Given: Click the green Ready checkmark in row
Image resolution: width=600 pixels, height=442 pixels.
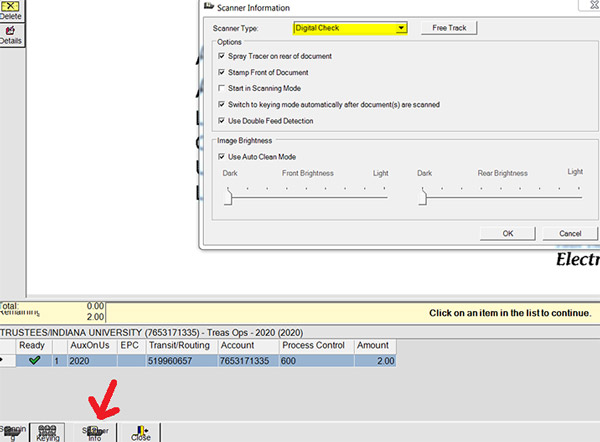Looking at the screenshot, I should tap(34, 361).
